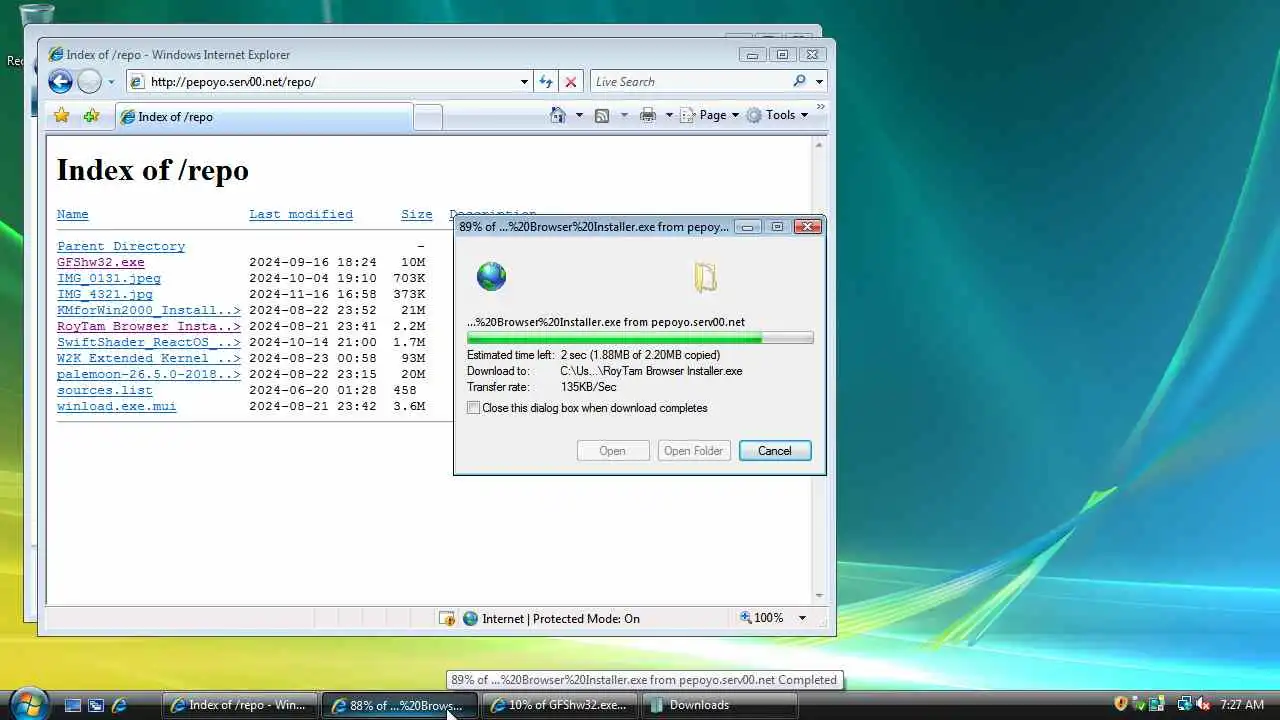Click the RSS Feeds icon
The width and height of the screenshot is (1280, 720).
pyautogui.click(x=602, y=115)
